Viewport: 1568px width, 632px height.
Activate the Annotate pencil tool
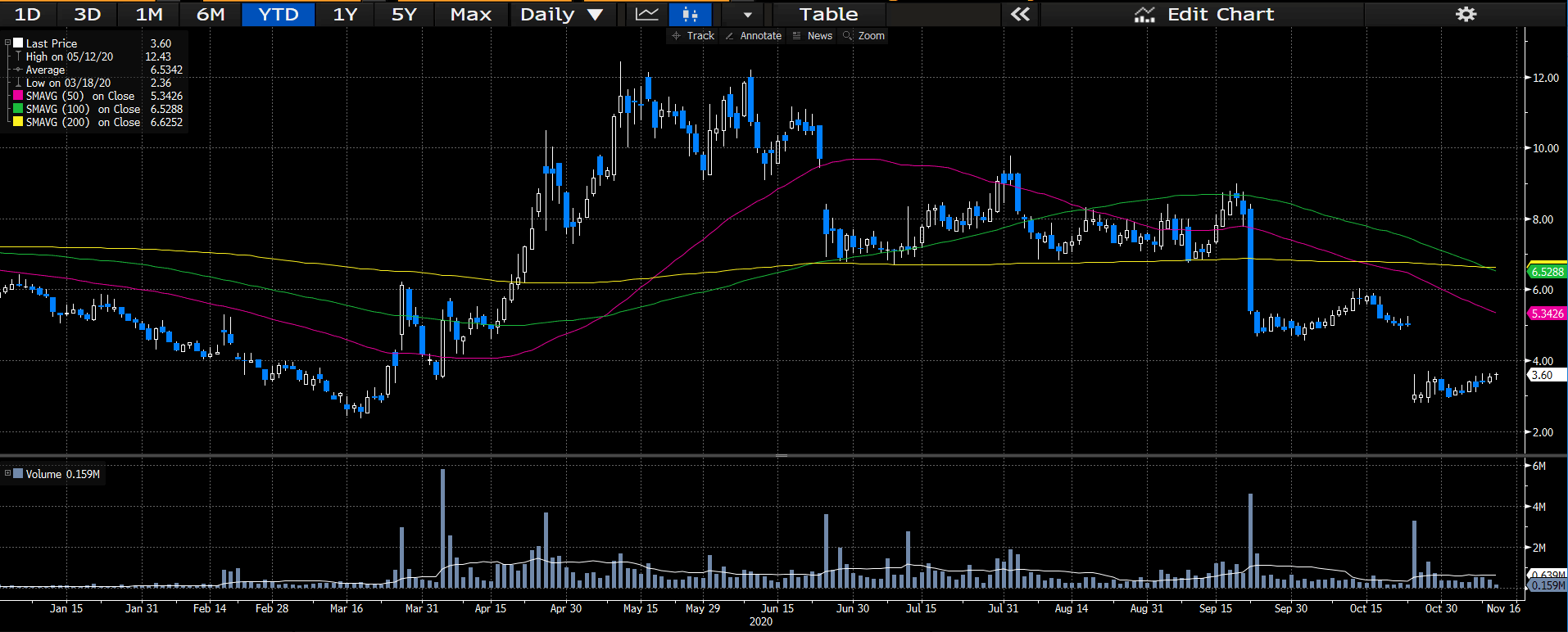[753, 35]
